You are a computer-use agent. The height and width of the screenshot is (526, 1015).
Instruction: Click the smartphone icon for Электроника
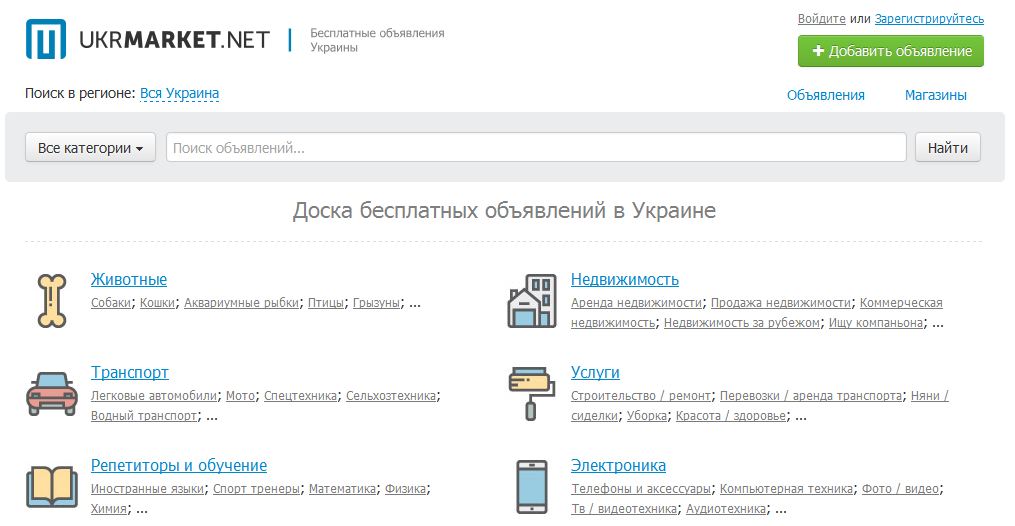pos(531,487)
